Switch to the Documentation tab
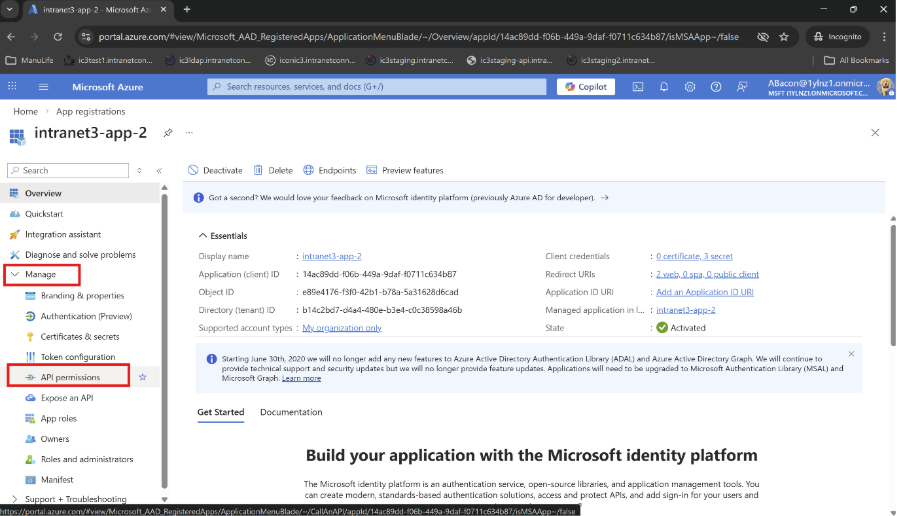Screen dimensions: 897x516 coord(291,412)
